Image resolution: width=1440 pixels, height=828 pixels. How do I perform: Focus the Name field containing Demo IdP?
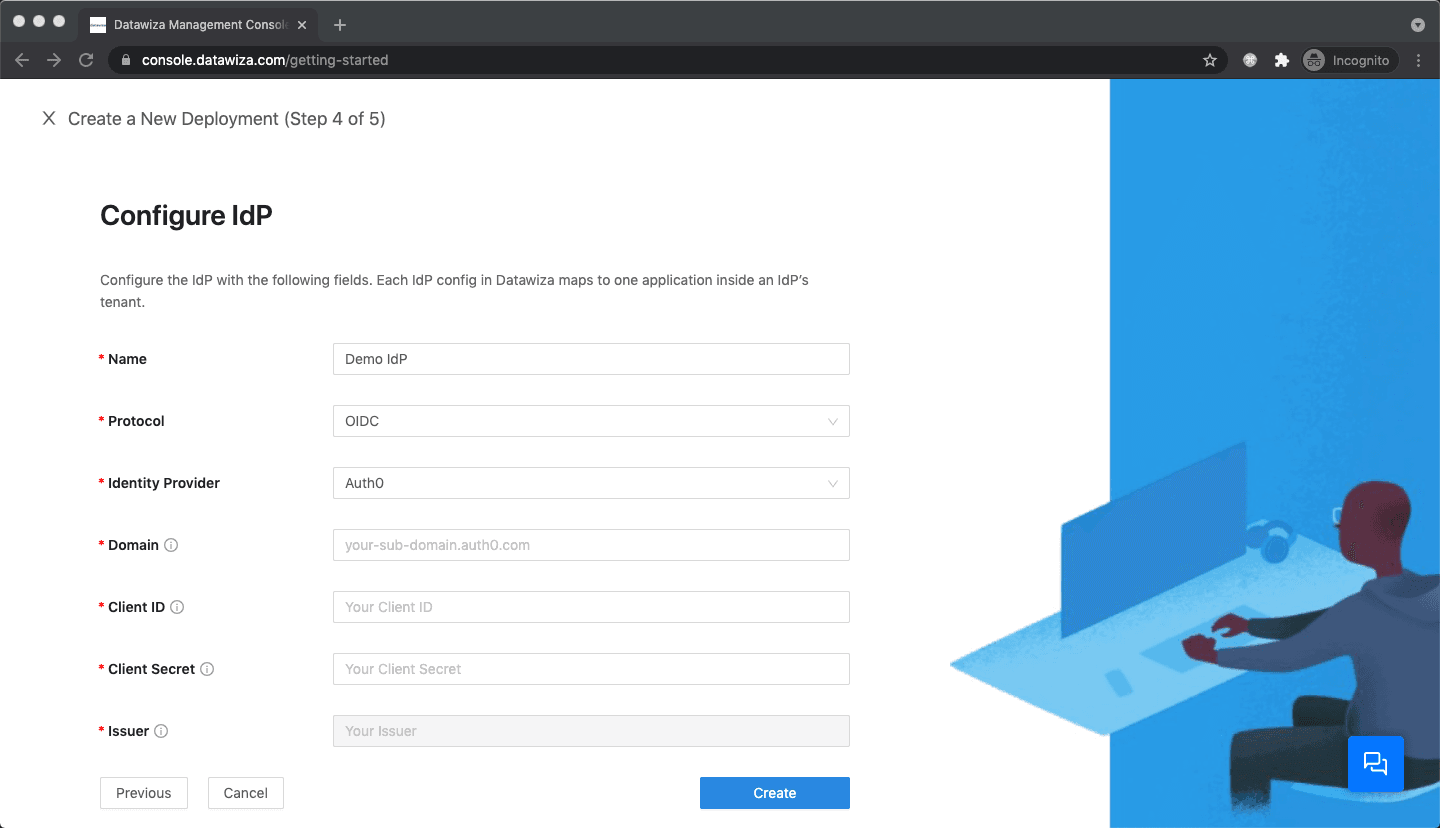pyautogui.click(x=591, y=359)
